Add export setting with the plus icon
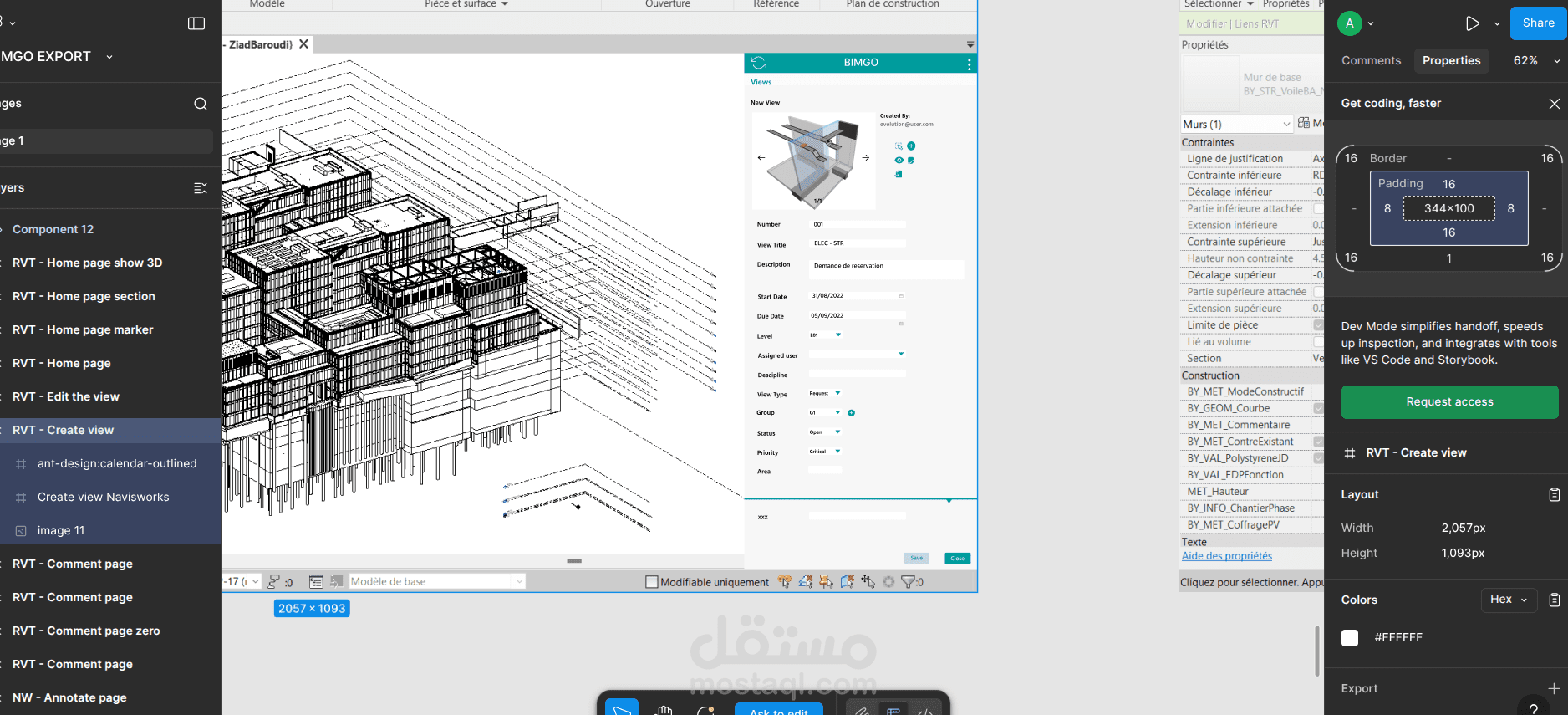1568x715 pixels. [1554, 689]
